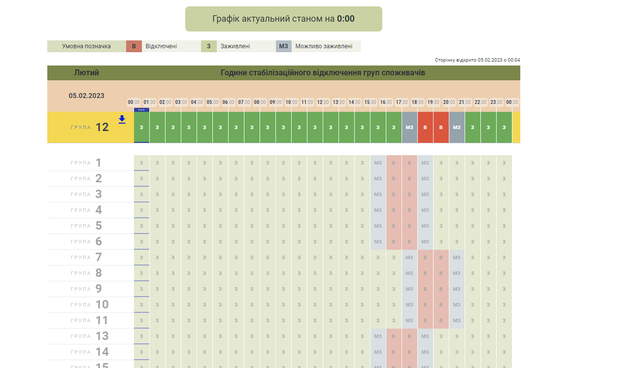This screenshot has width=640, height=368.
Task: Select the Група 5 row label
Action: 86,226
